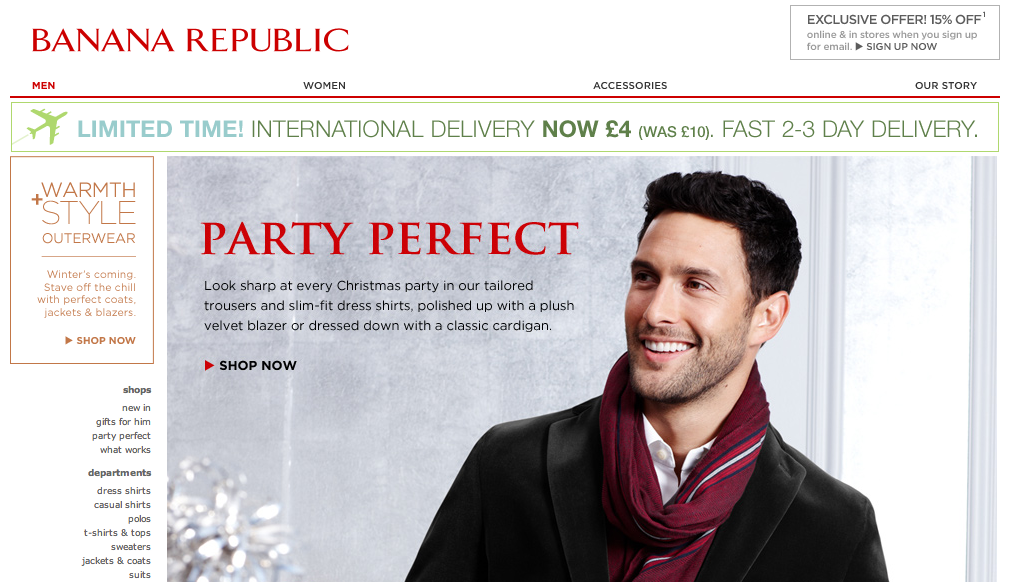Screen dimensions: 1010x582
Task: Click SHOP NOW in Warmth + Style box
Action: (x=106, y=341)
